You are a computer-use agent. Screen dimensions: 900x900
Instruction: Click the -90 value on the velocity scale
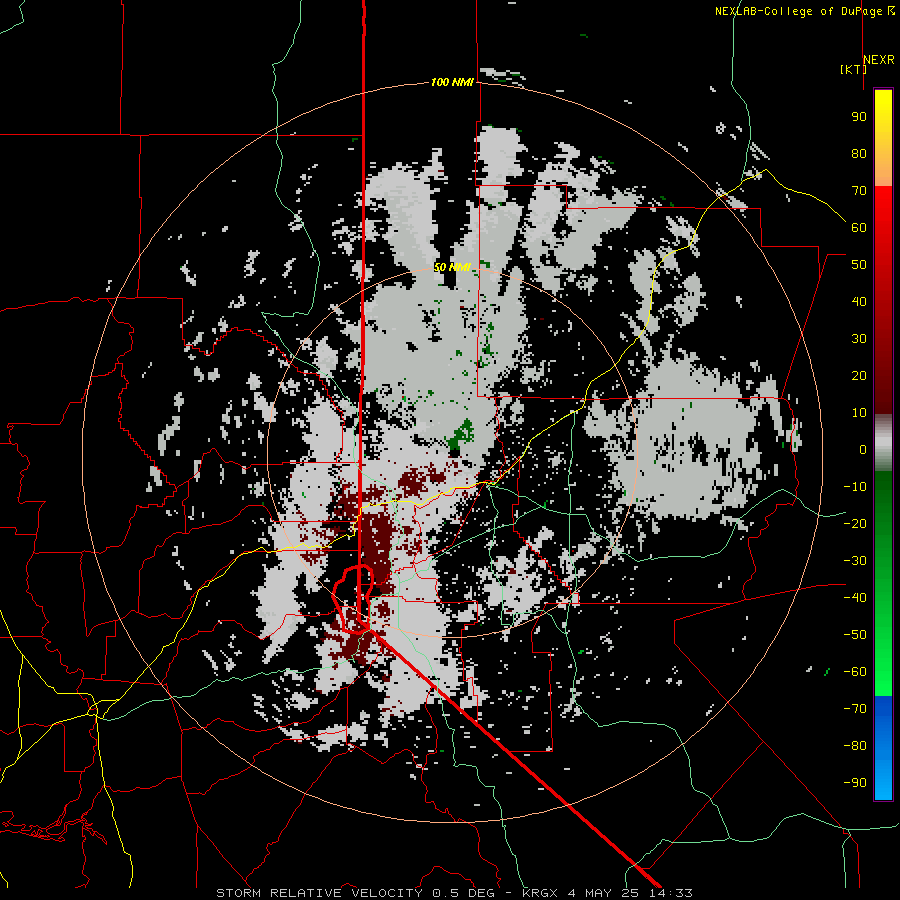pyautogui.click(x=855, y=783)
